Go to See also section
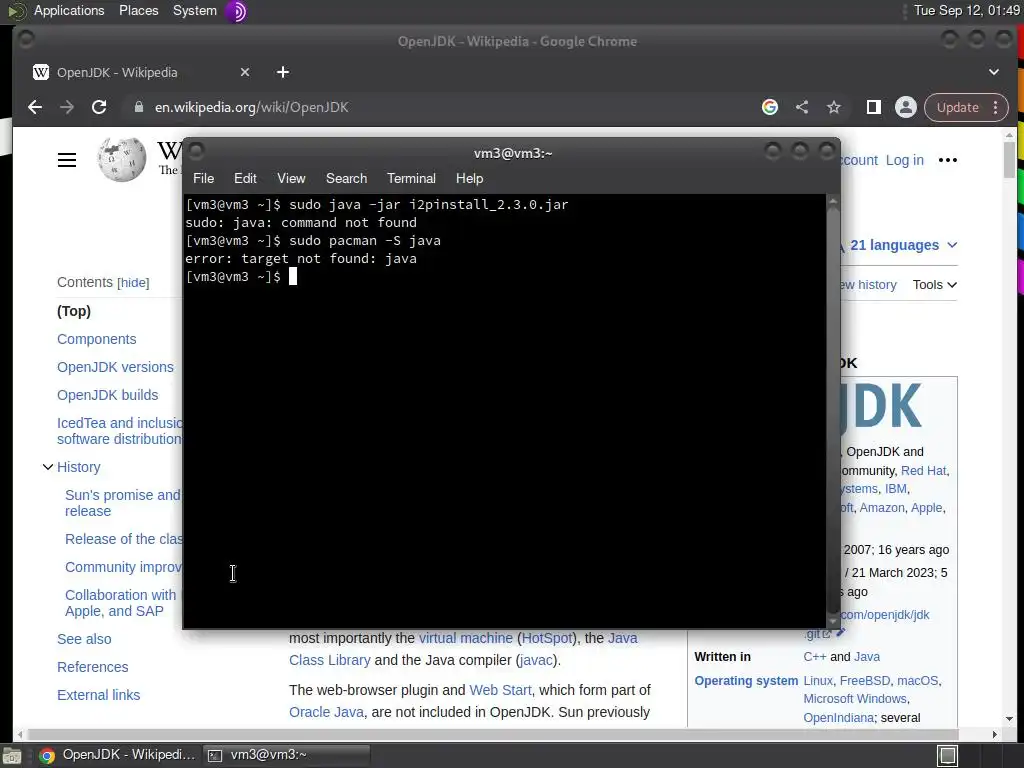This screenshot has width=1024, height=768. click(x=84, y=639)
